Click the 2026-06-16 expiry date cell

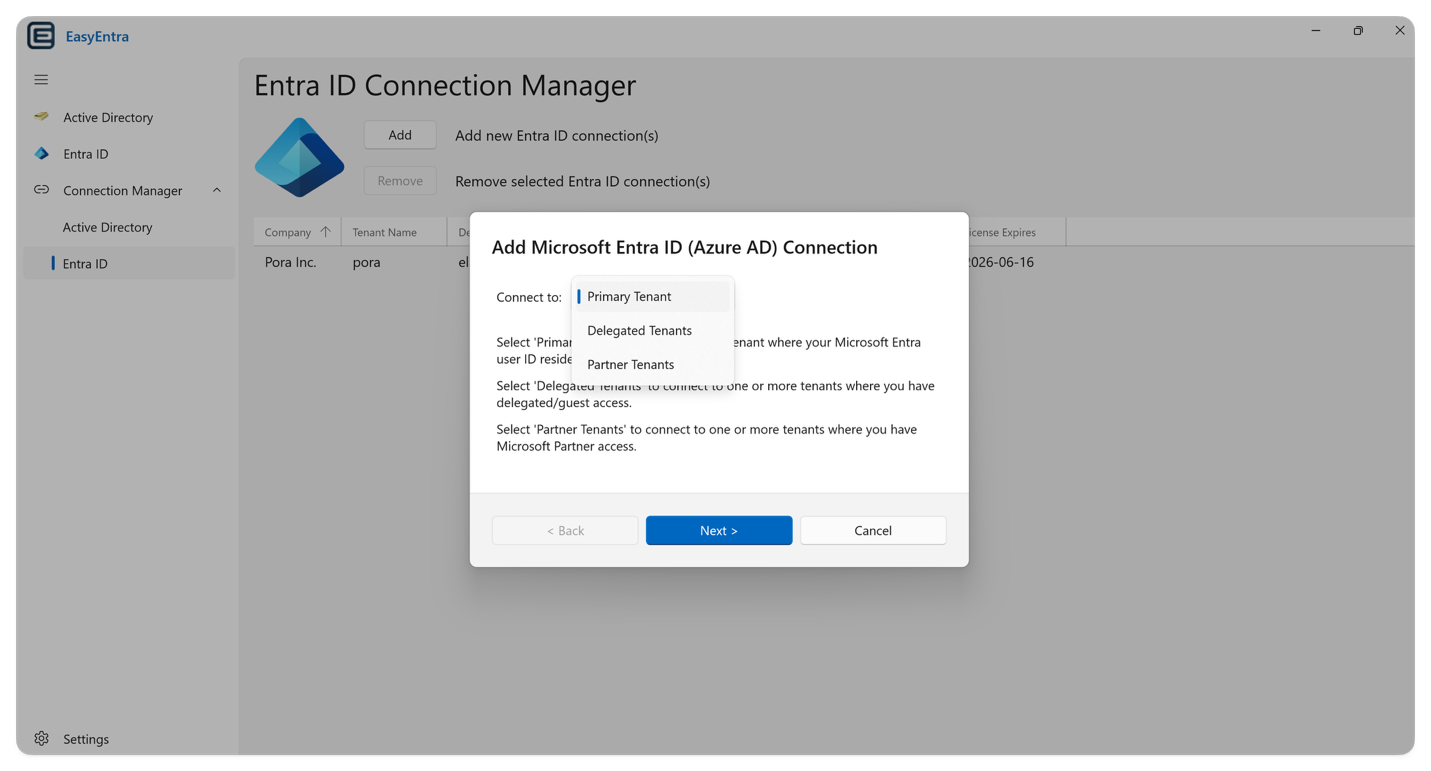[x=1001, y=262]
